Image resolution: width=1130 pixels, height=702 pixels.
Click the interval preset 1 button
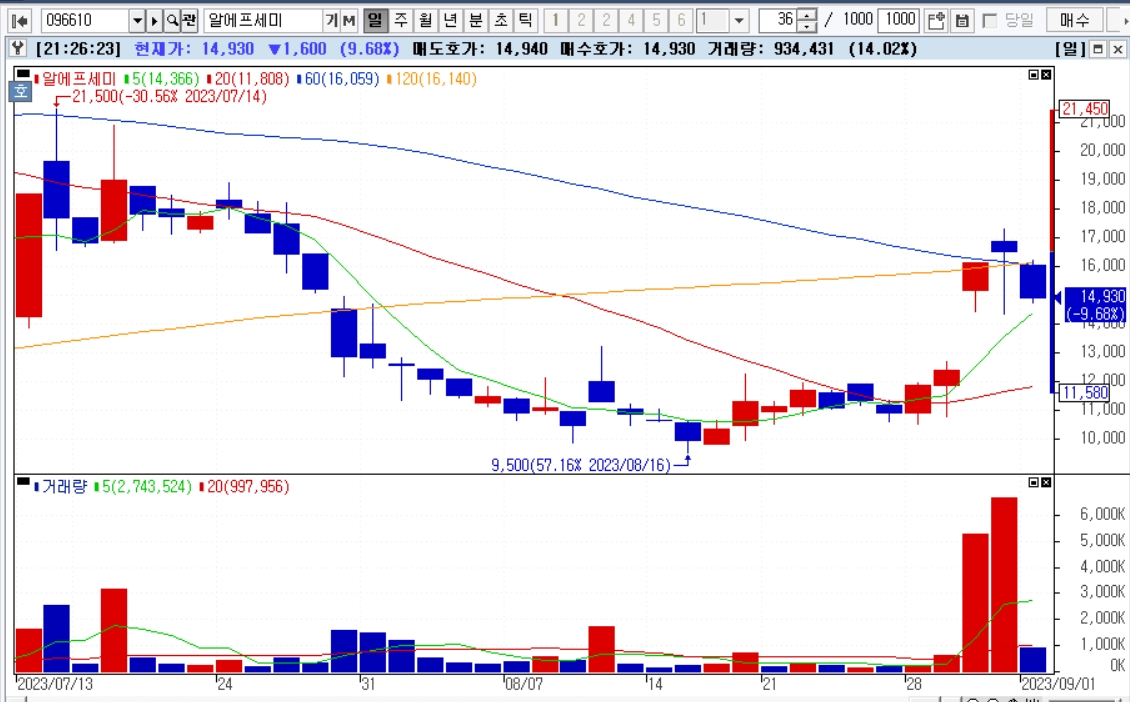point(555,20)
